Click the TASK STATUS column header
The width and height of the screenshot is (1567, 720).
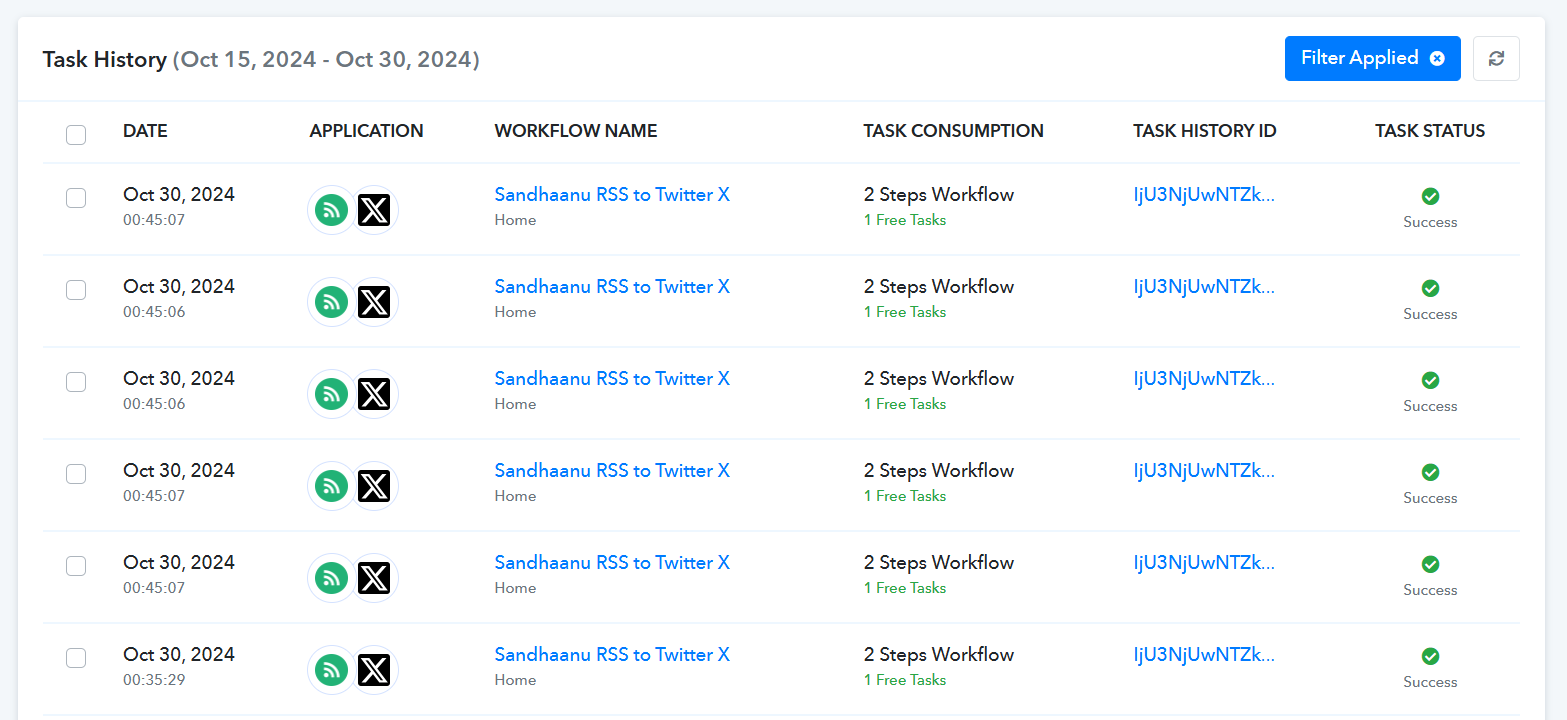coord(1430,131)
